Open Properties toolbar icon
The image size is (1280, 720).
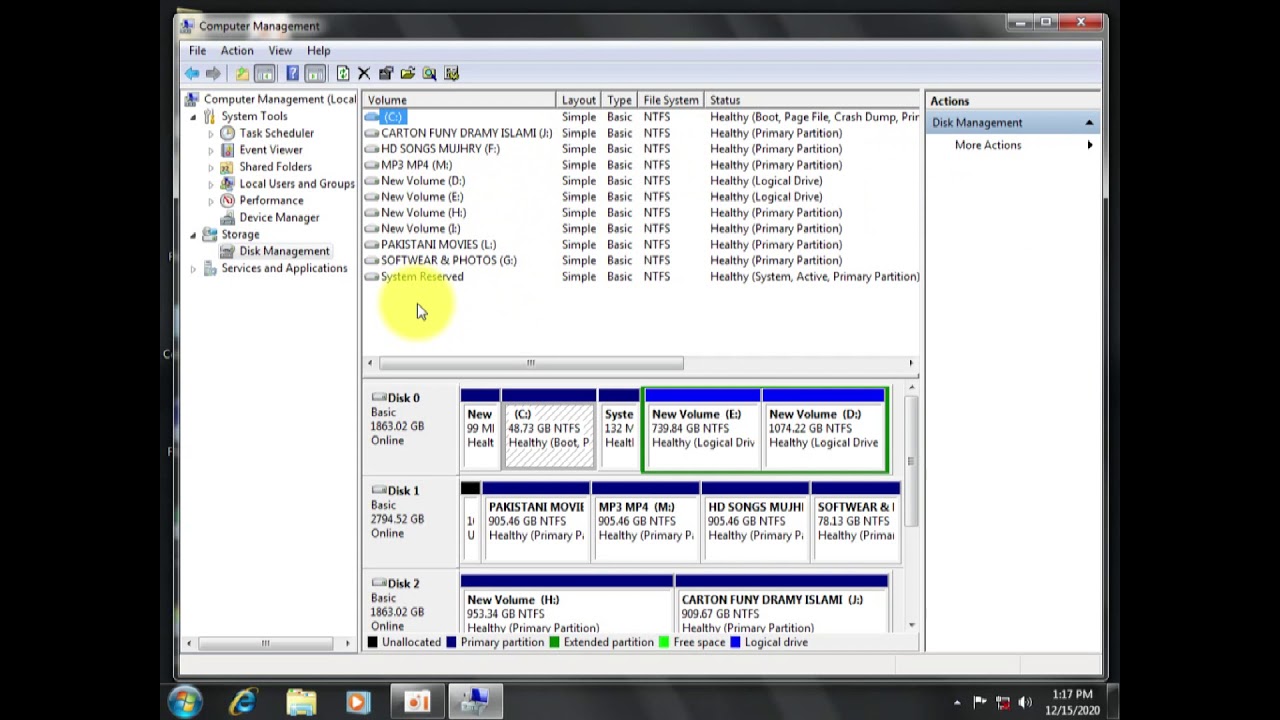(x=386, y=73)
